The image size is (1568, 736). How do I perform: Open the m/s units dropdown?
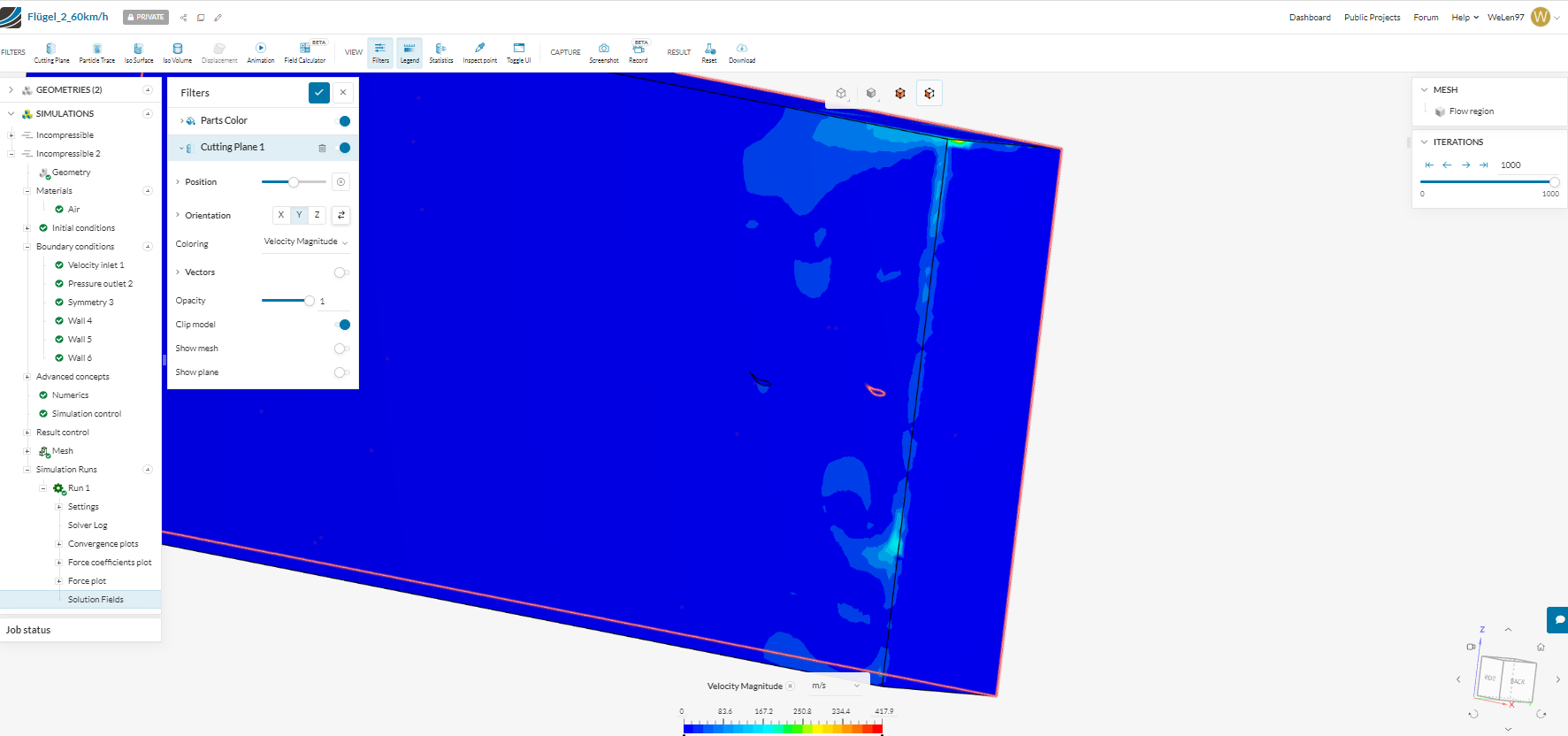(837, 686)
